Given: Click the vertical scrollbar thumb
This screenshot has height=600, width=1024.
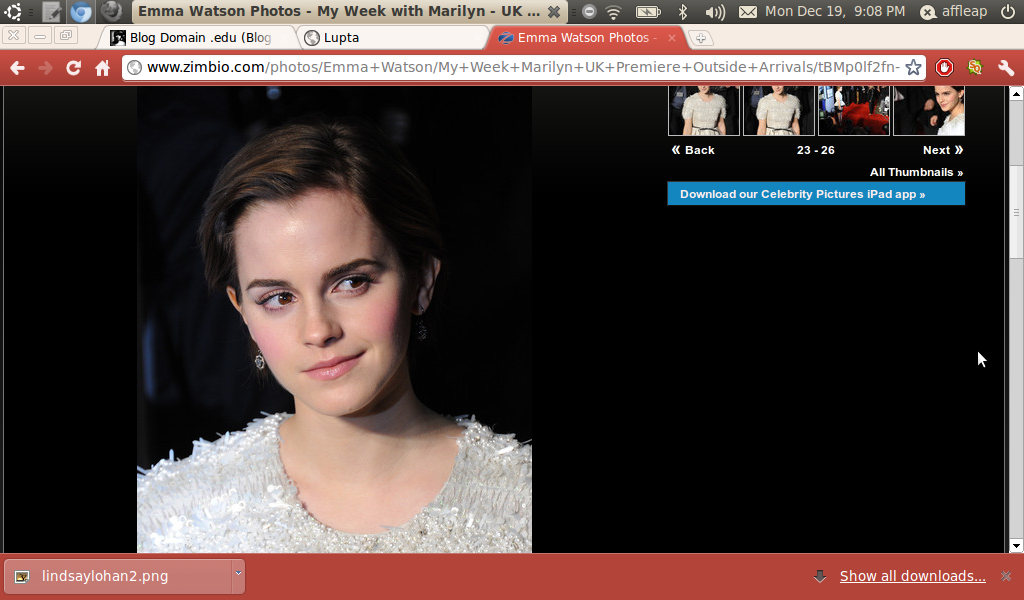Looking at the screenshot, I should (1016, 212).
